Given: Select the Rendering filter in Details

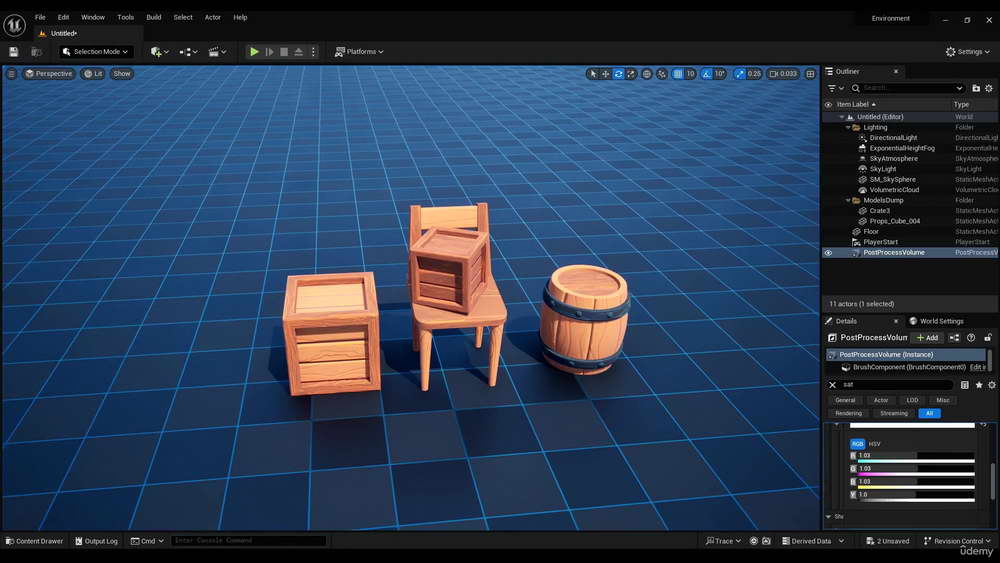Looking at the screenshot, I should click(848, 413).
